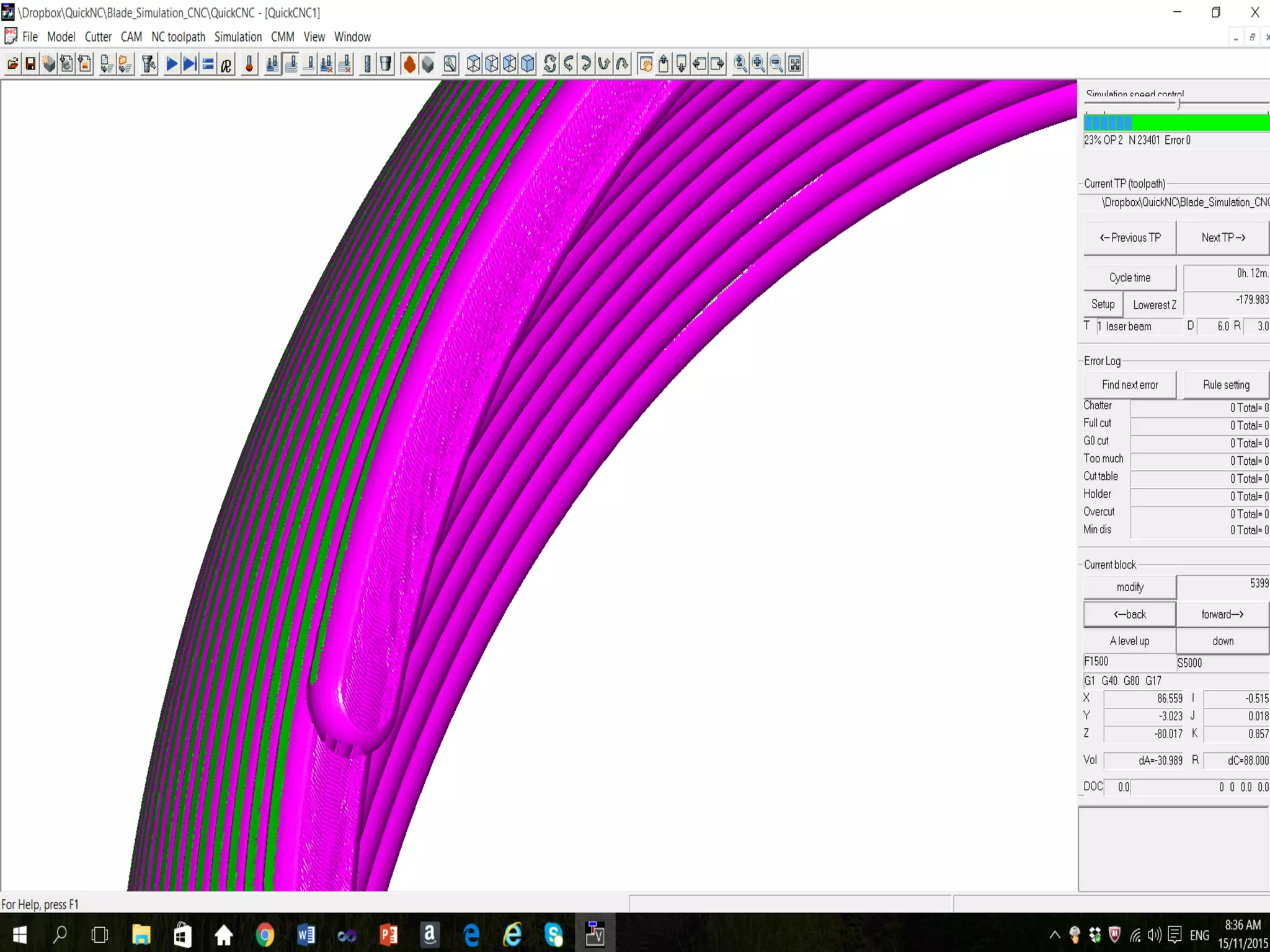Open the Simulation menu

pyautogui.click(x=238, y=37)
